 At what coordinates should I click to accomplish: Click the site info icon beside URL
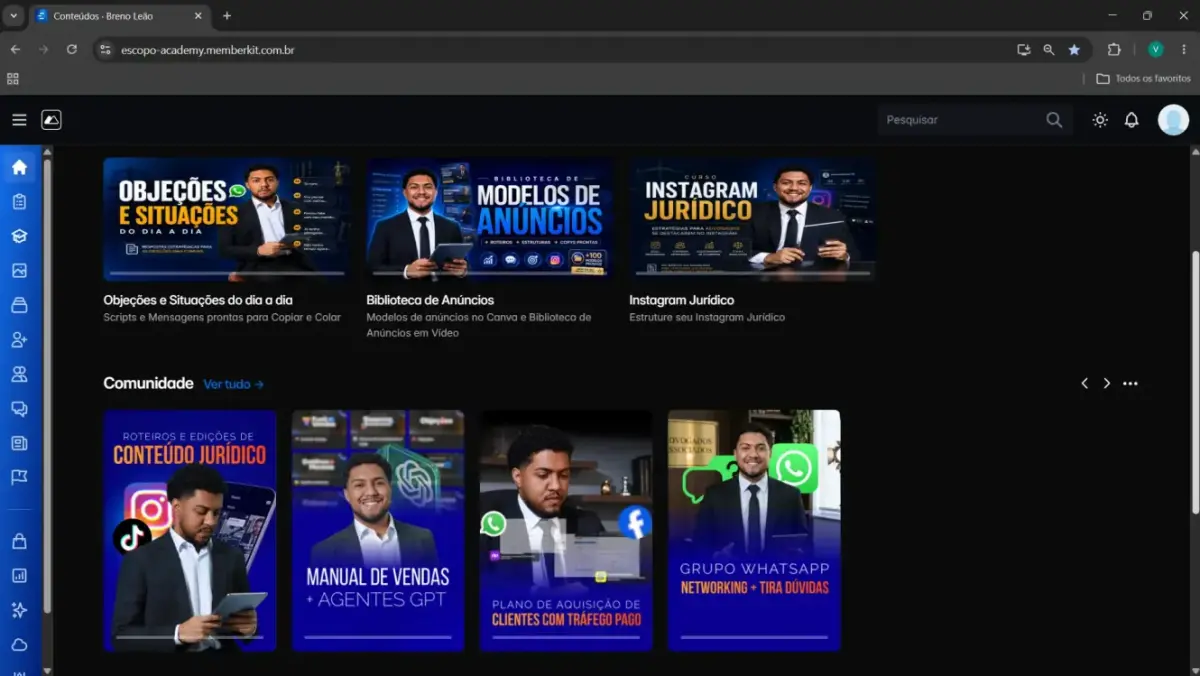point(105,50)
